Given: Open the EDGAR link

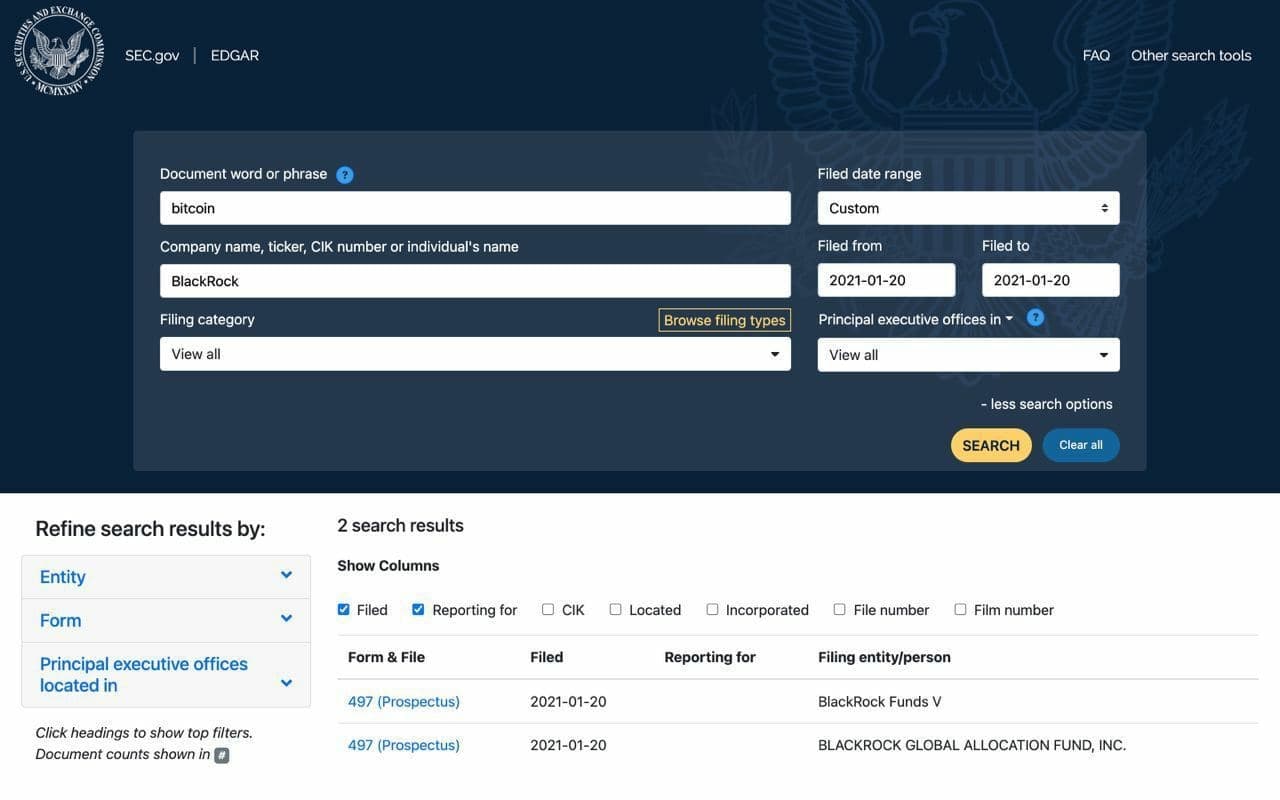Looking at the screenshot, I should [235, 55].
